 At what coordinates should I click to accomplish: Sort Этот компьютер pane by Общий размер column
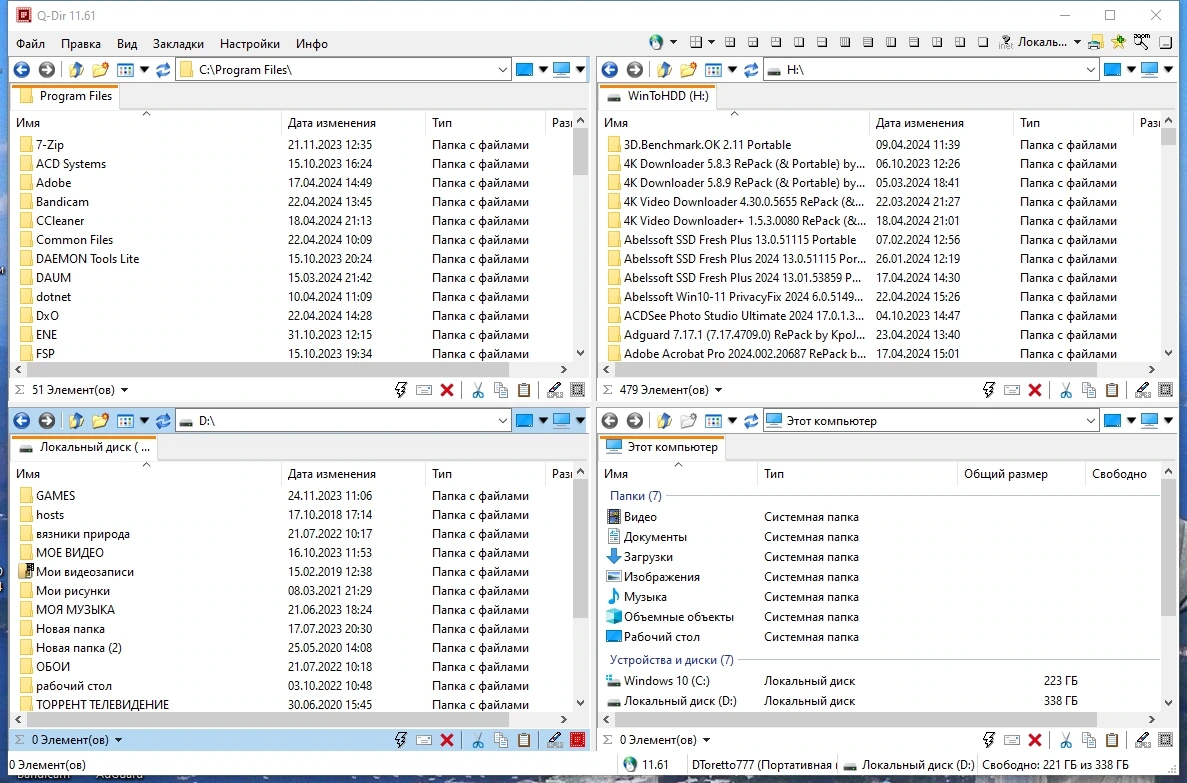(1020, 473)
